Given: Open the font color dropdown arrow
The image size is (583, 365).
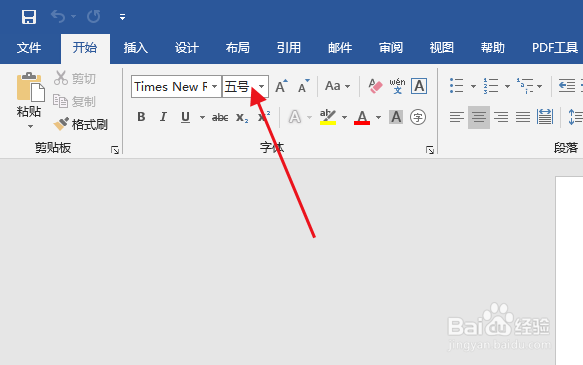Looking at the screenshot, I should 379,117.
